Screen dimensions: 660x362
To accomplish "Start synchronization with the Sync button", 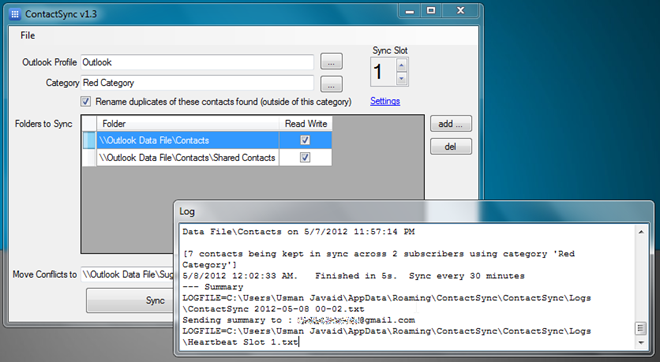I will tap(130, 301).
